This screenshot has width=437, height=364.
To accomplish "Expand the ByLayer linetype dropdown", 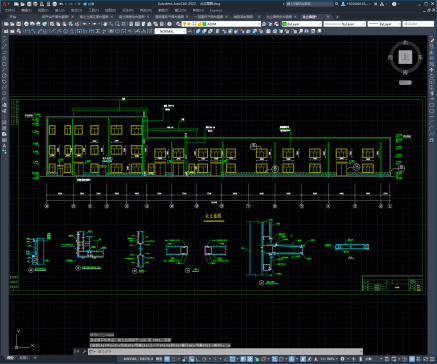I will [345, 24].
